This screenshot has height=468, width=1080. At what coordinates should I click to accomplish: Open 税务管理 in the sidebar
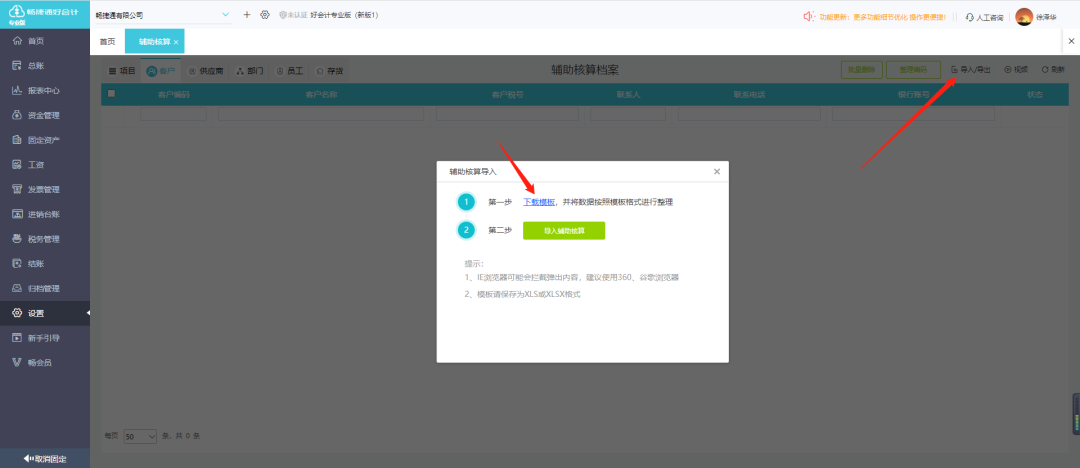click(x=45, y=239)
